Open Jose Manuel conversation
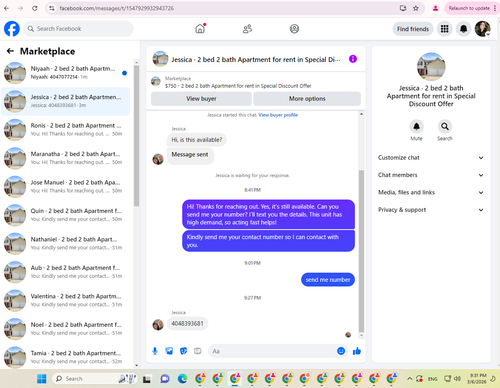500x388 pixels. click(66, 187)
